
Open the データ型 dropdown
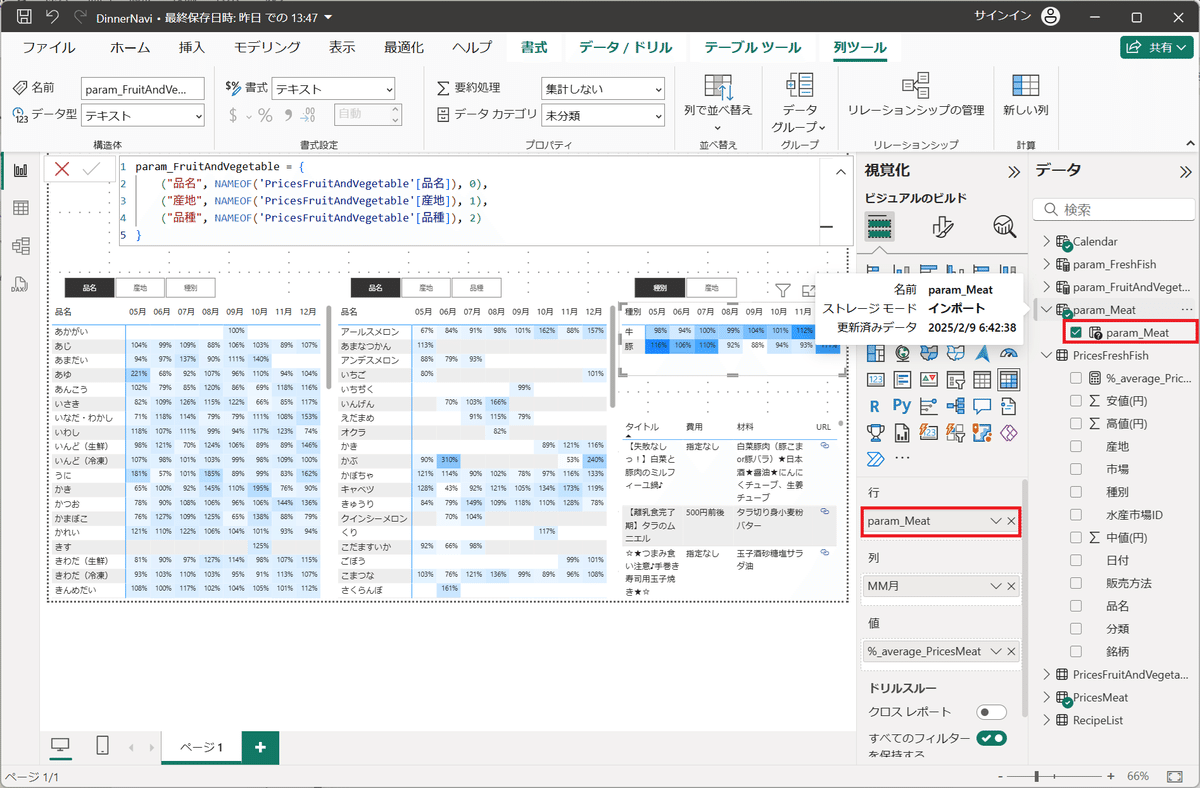click(x=143, y=116)
